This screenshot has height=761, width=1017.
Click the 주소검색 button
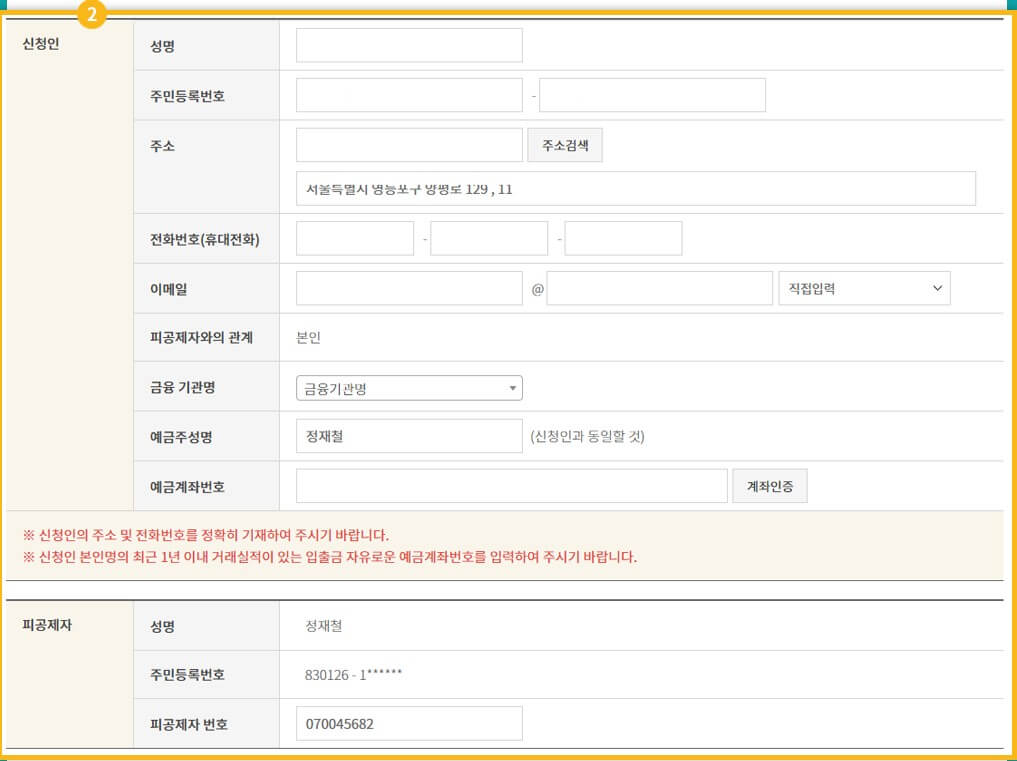565,145
